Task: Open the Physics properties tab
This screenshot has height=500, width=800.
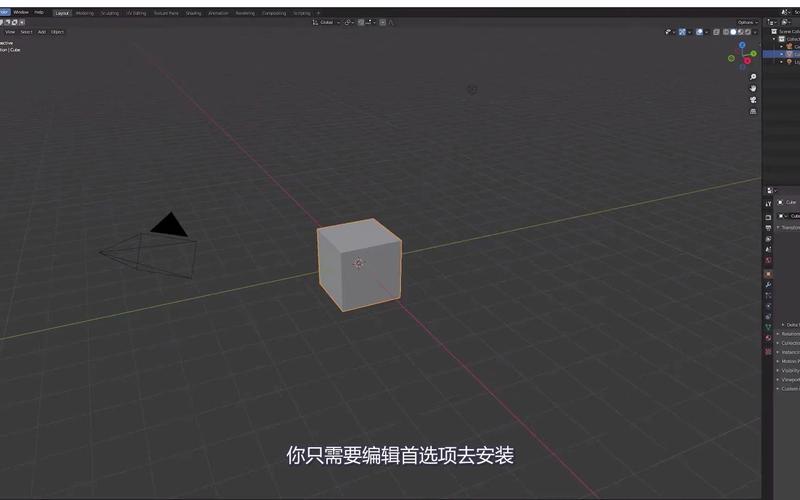Action: coord(768,306)
